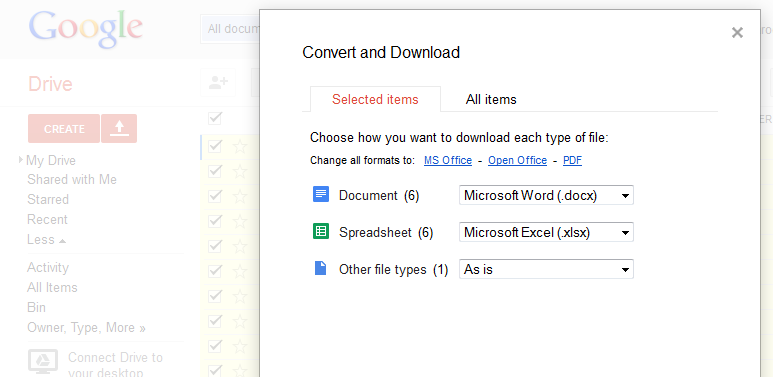This screenshot has width=773, height=377.
Task: Open the Spreadsheet format dropdown
Action: 546,232
